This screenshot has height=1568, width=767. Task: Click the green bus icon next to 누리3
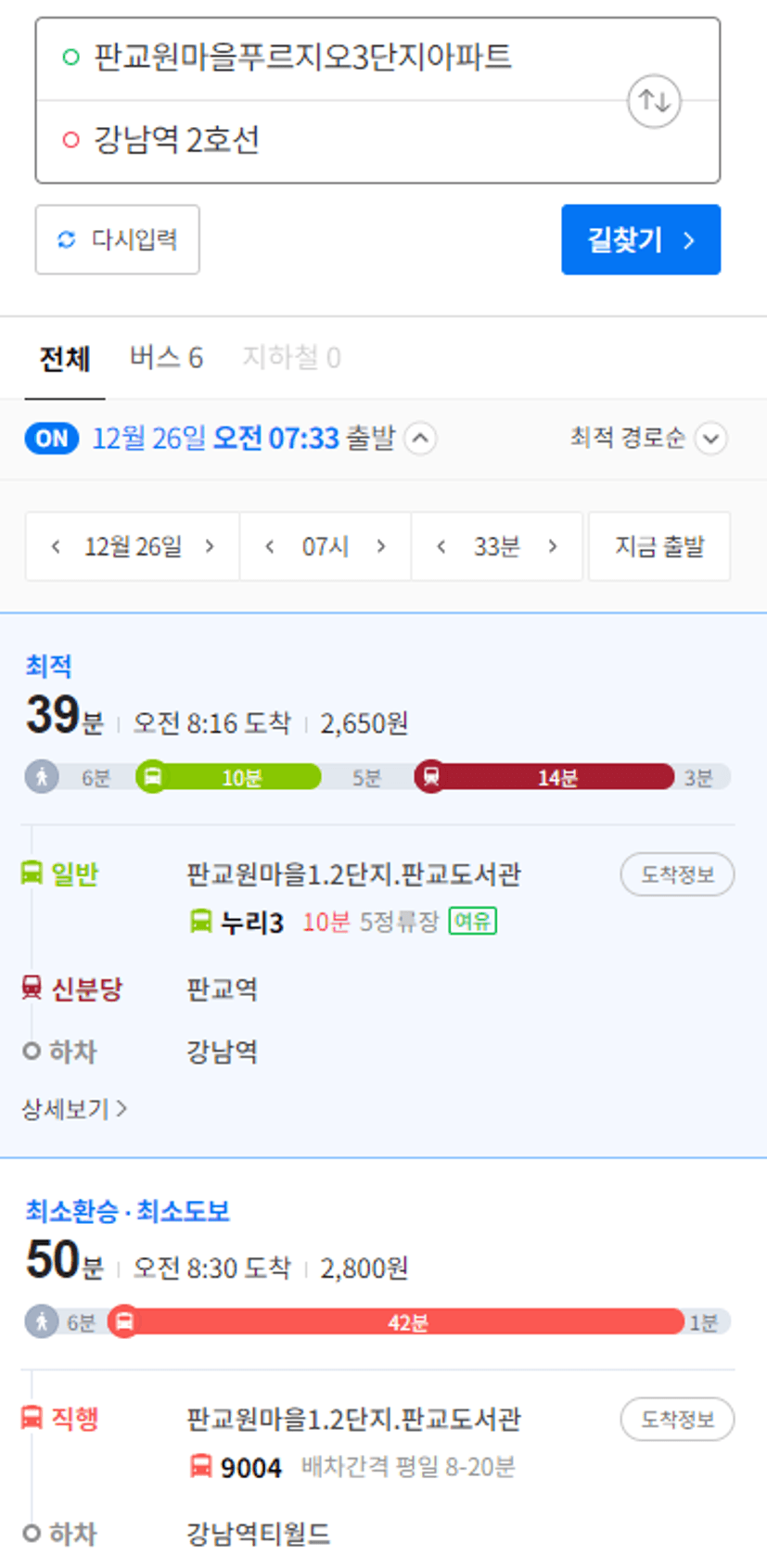pyautogui.click(x=200, y=922)
